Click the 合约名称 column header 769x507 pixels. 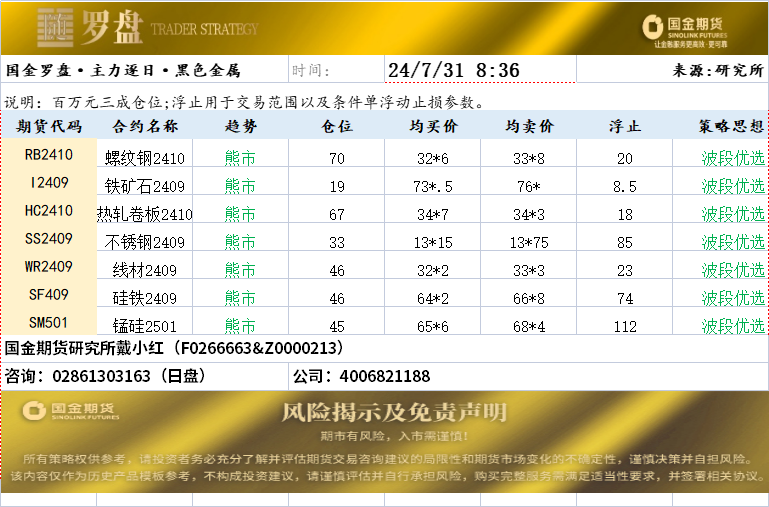pyautogui.click(x=145, y=127)
